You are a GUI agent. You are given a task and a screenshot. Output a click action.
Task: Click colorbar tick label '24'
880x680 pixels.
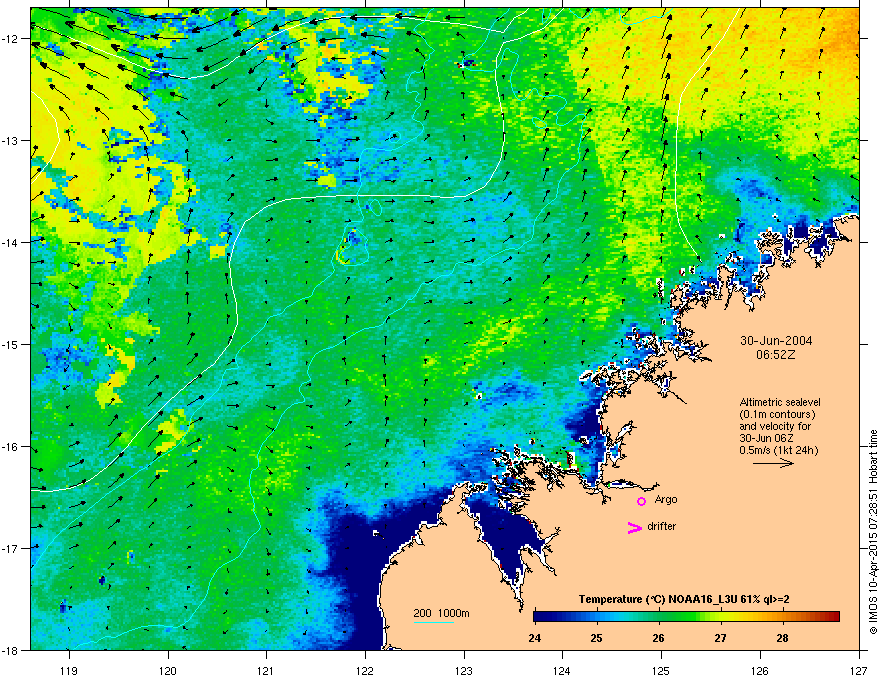pyautogui.click(x=535, y=638)
